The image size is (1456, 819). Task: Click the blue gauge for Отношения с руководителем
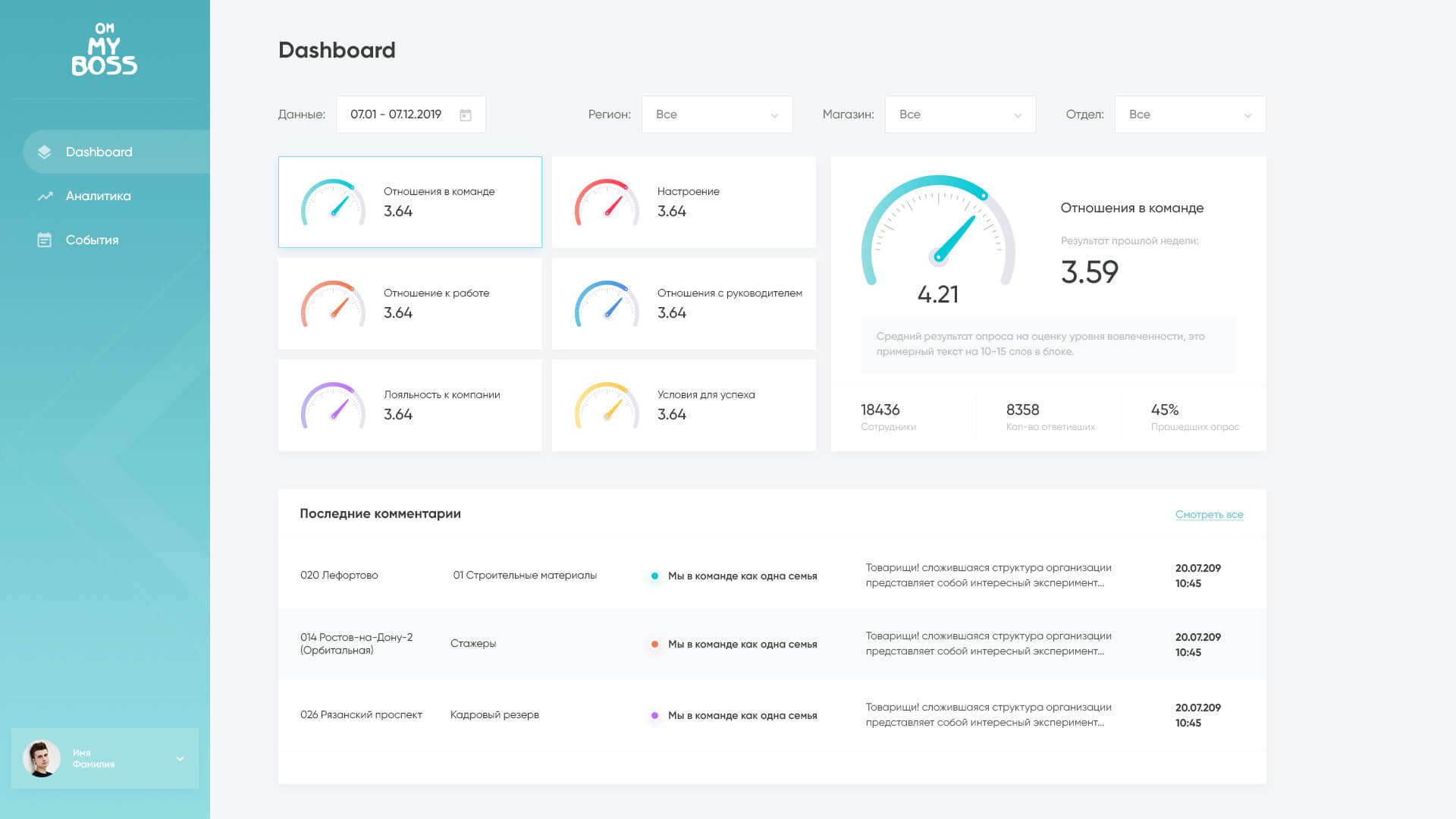607,303
